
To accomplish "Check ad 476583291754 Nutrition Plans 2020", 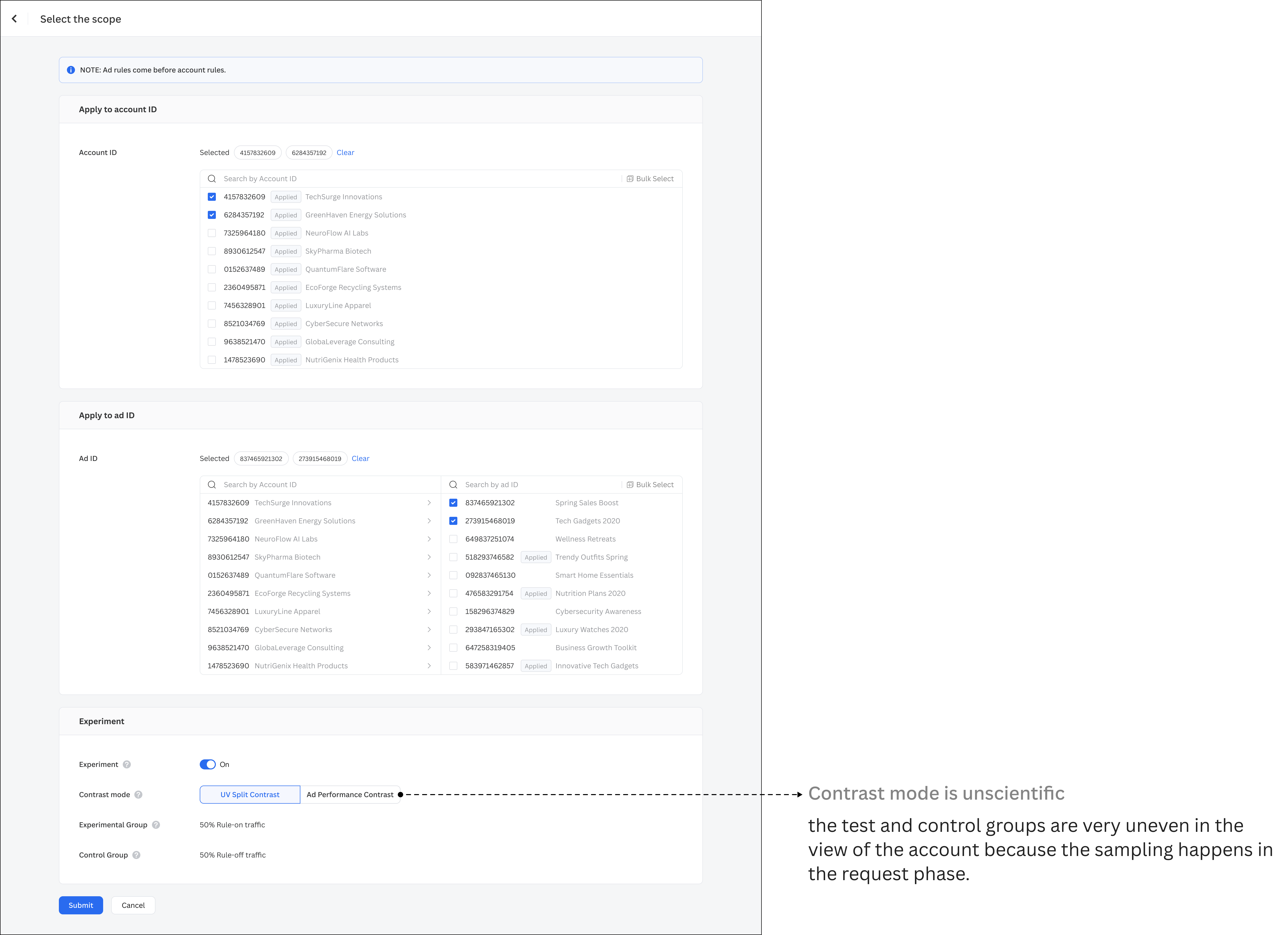I will coord(453,593).
